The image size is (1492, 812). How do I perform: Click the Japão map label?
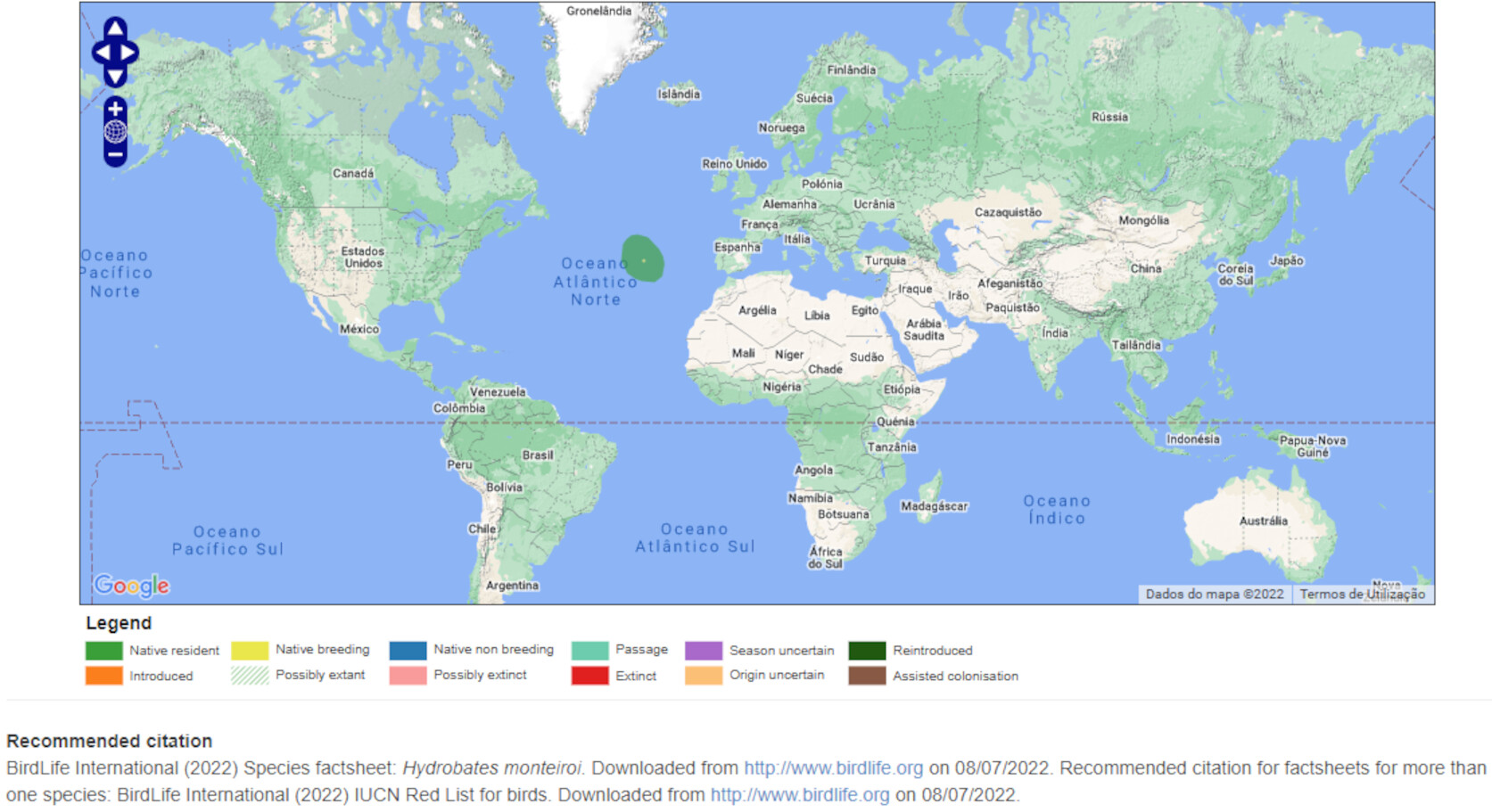[x=1287, y=261]
